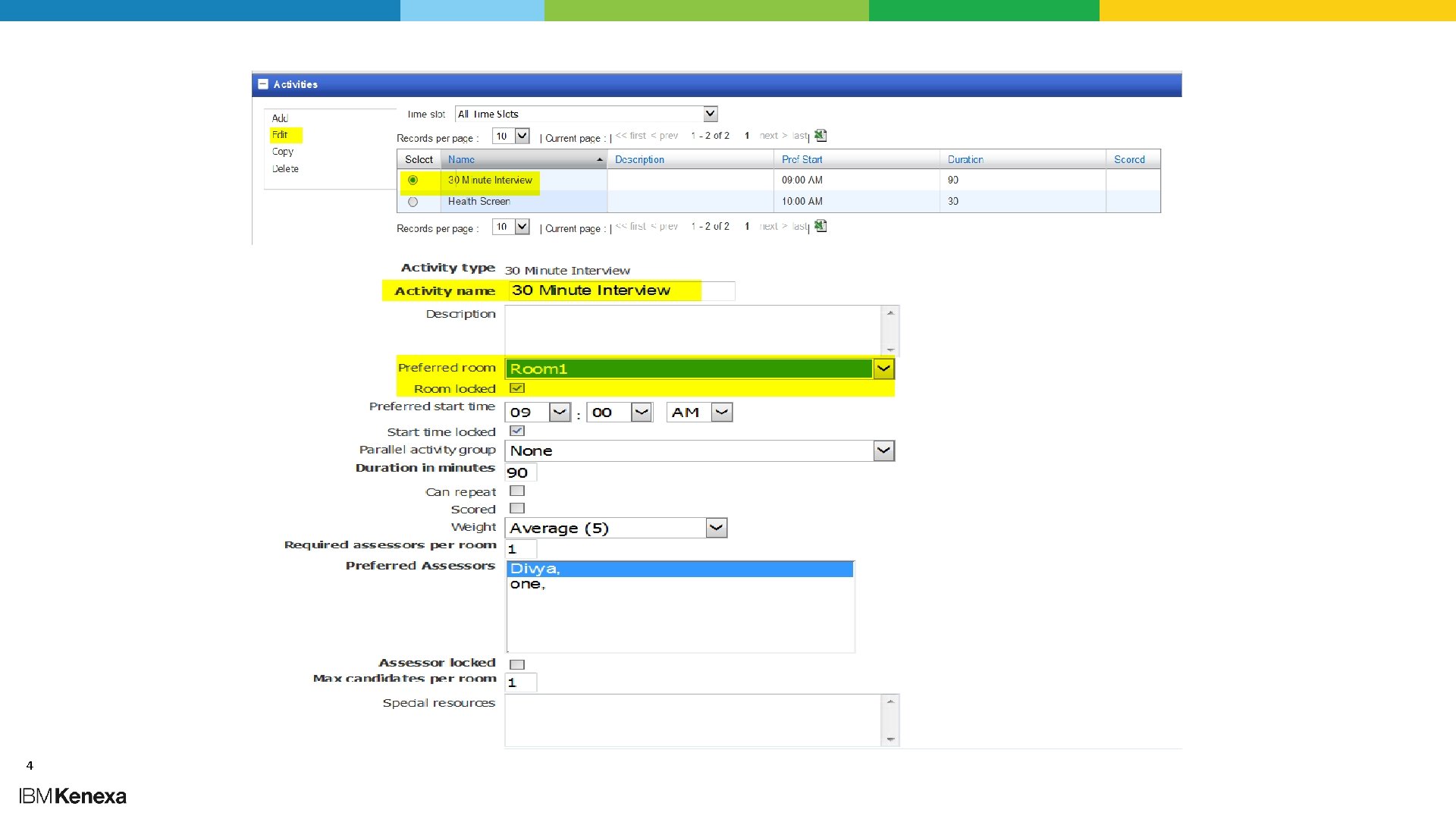Click the next pagination link
1456x819 pixels.
pyautogui.click(x=768, y=135)
